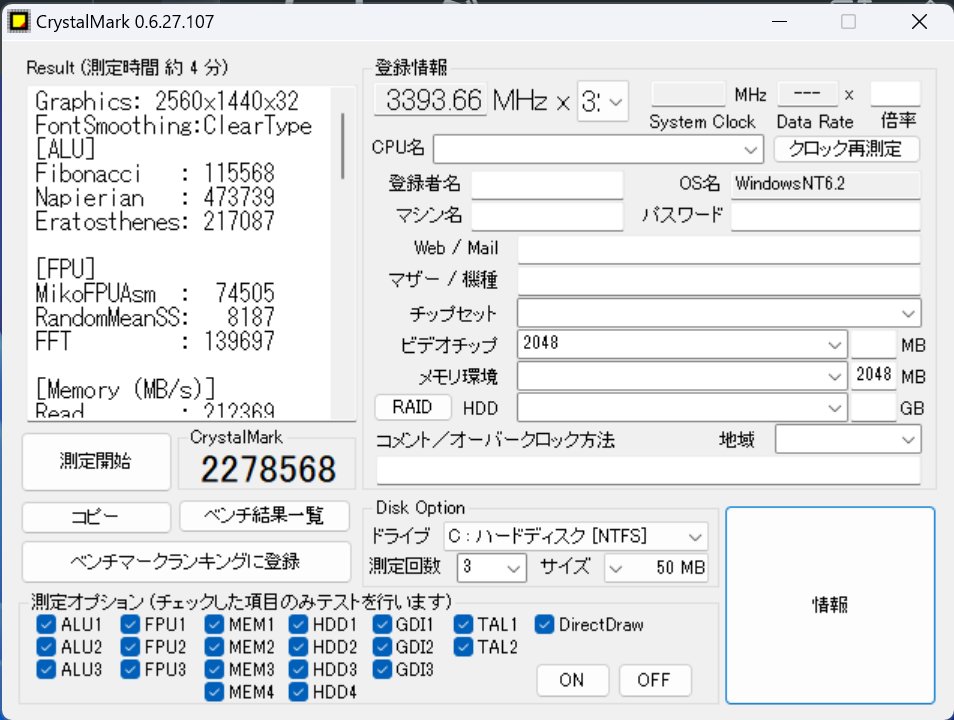Viewport: 954px width, 720px height.
Task: Toggle the TAL1 checkbox
Action: [x=464, y=624]
